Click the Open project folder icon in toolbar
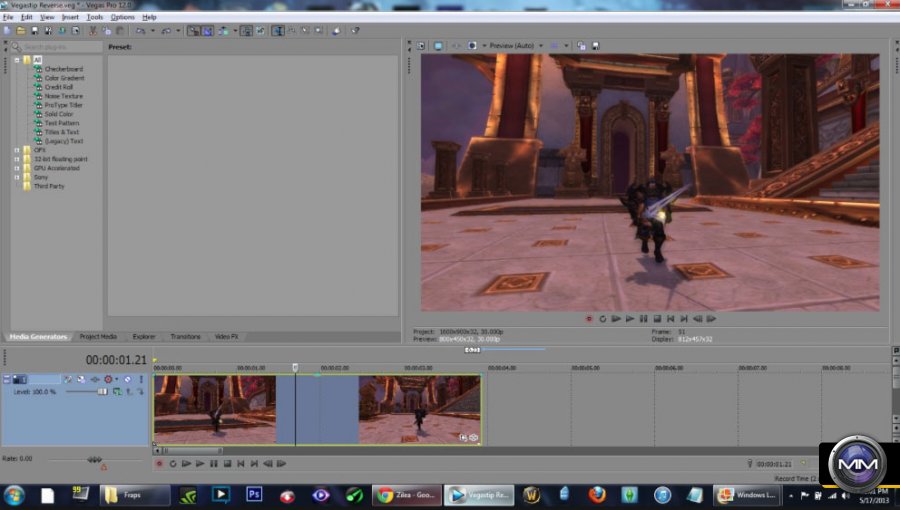The image size is (900, 510). point(21,31)
